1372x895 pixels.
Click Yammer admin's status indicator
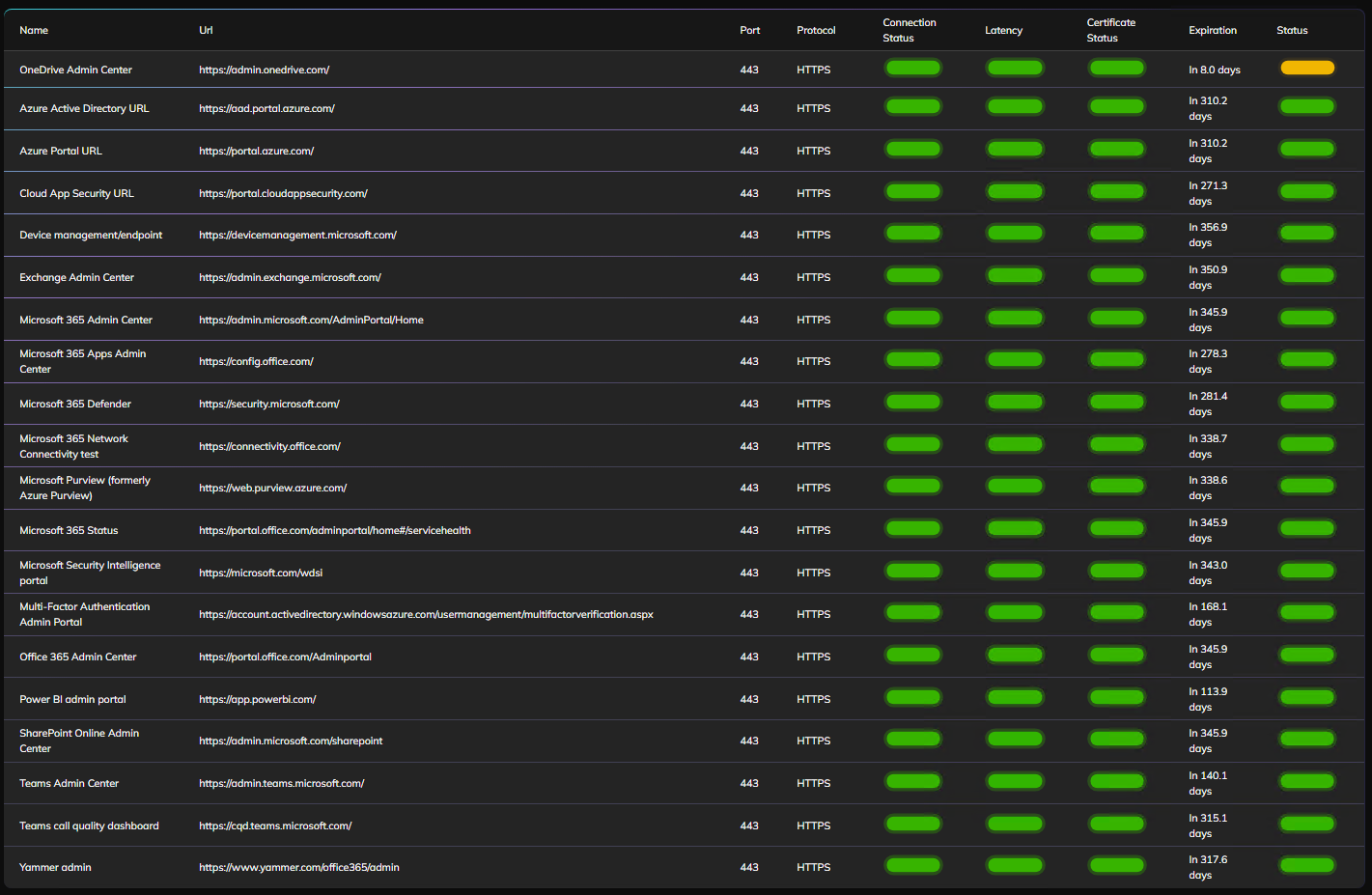coord(1307,865)
